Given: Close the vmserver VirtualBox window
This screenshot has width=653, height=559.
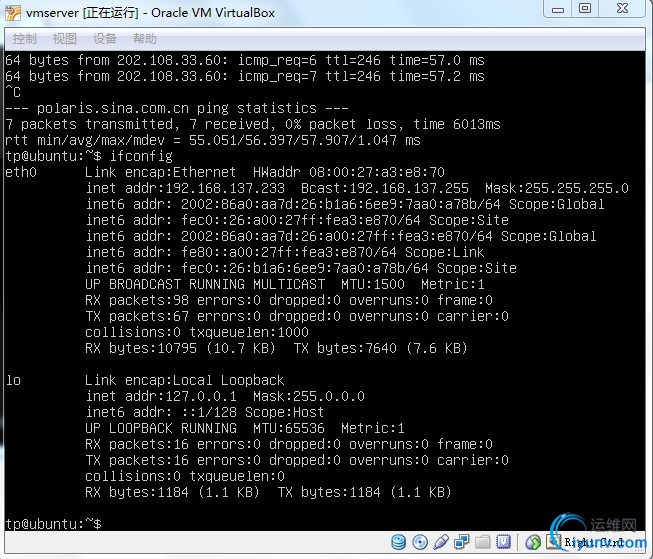Looking at the screenshot, I should tap(622, 9).
